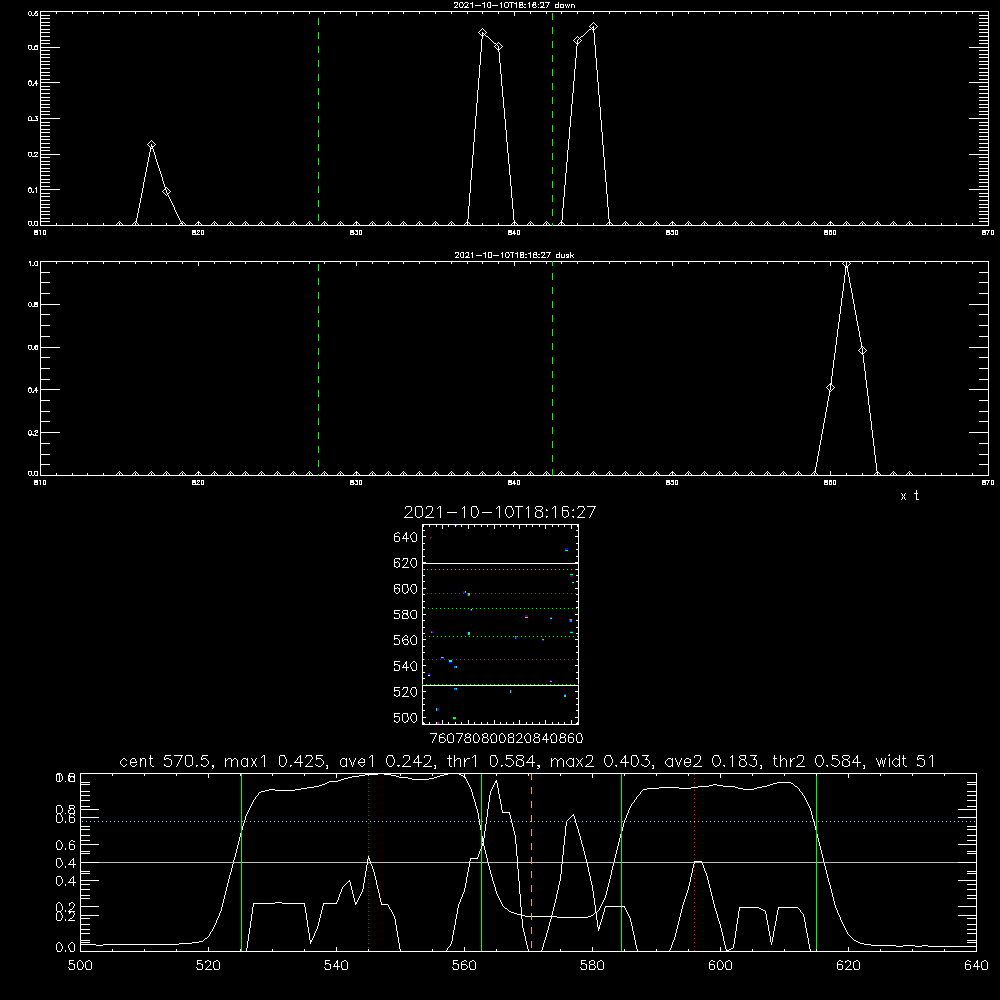Click the '520' x-axis label of bottom plot

(209, 966)
